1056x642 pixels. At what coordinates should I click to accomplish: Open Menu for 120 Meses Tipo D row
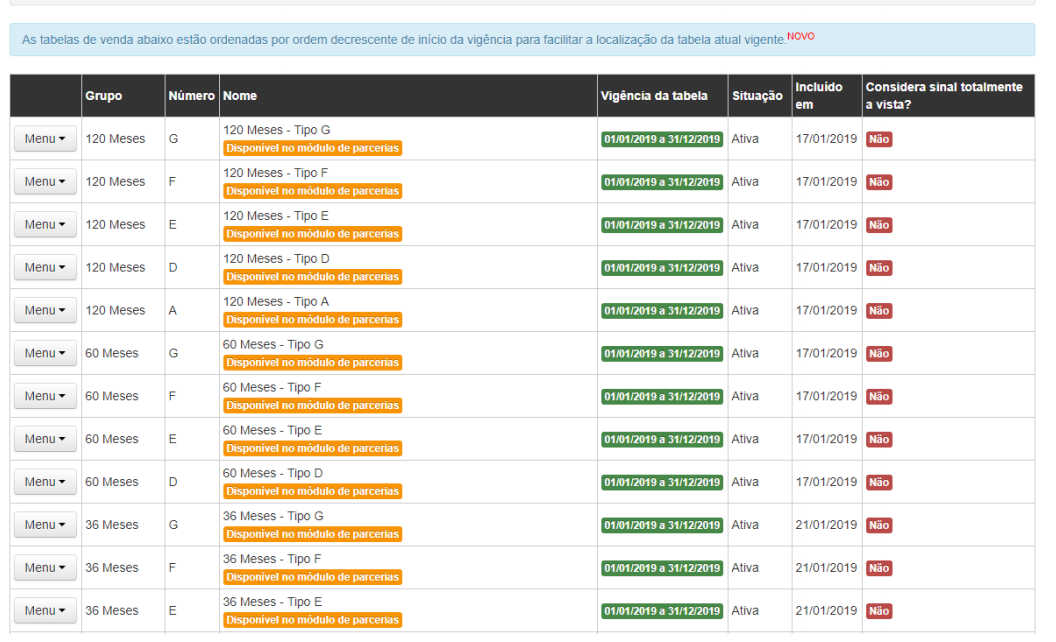[45, 268]
